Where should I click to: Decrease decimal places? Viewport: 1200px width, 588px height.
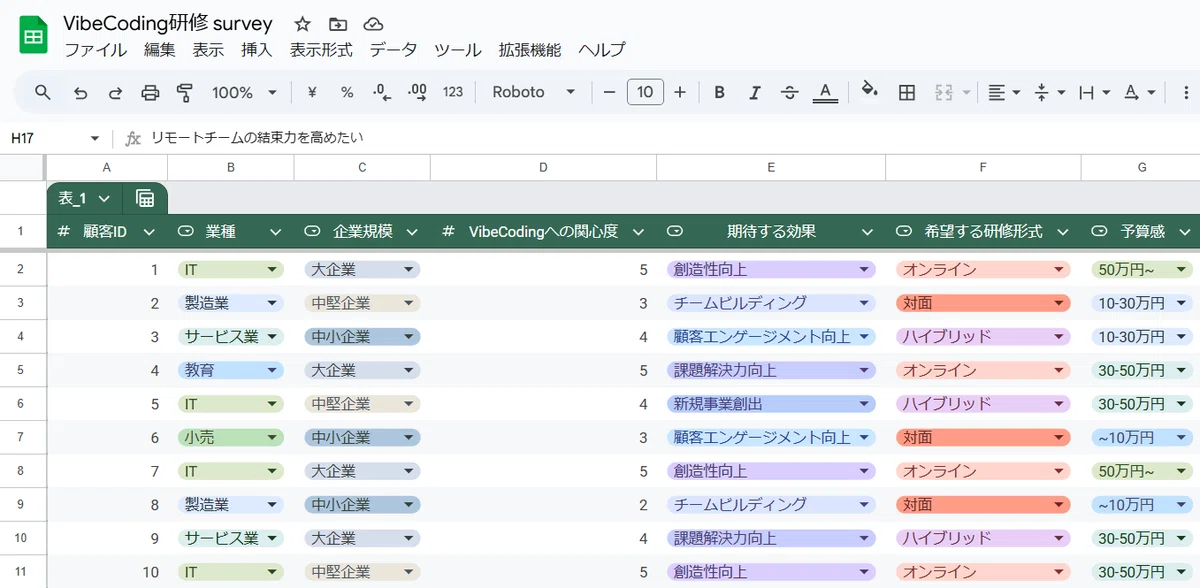pos(382,92)
